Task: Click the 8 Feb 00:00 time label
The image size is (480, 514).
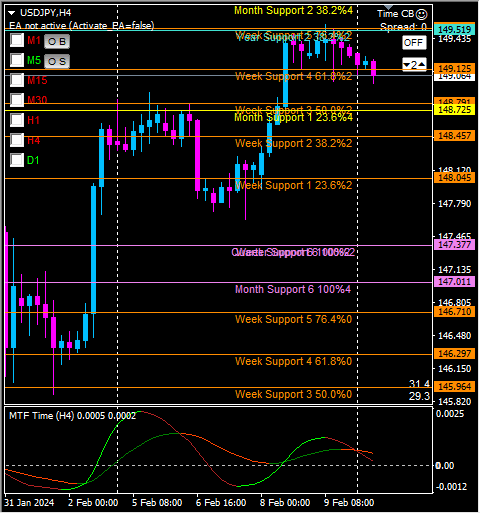Action: coord(285,503)
